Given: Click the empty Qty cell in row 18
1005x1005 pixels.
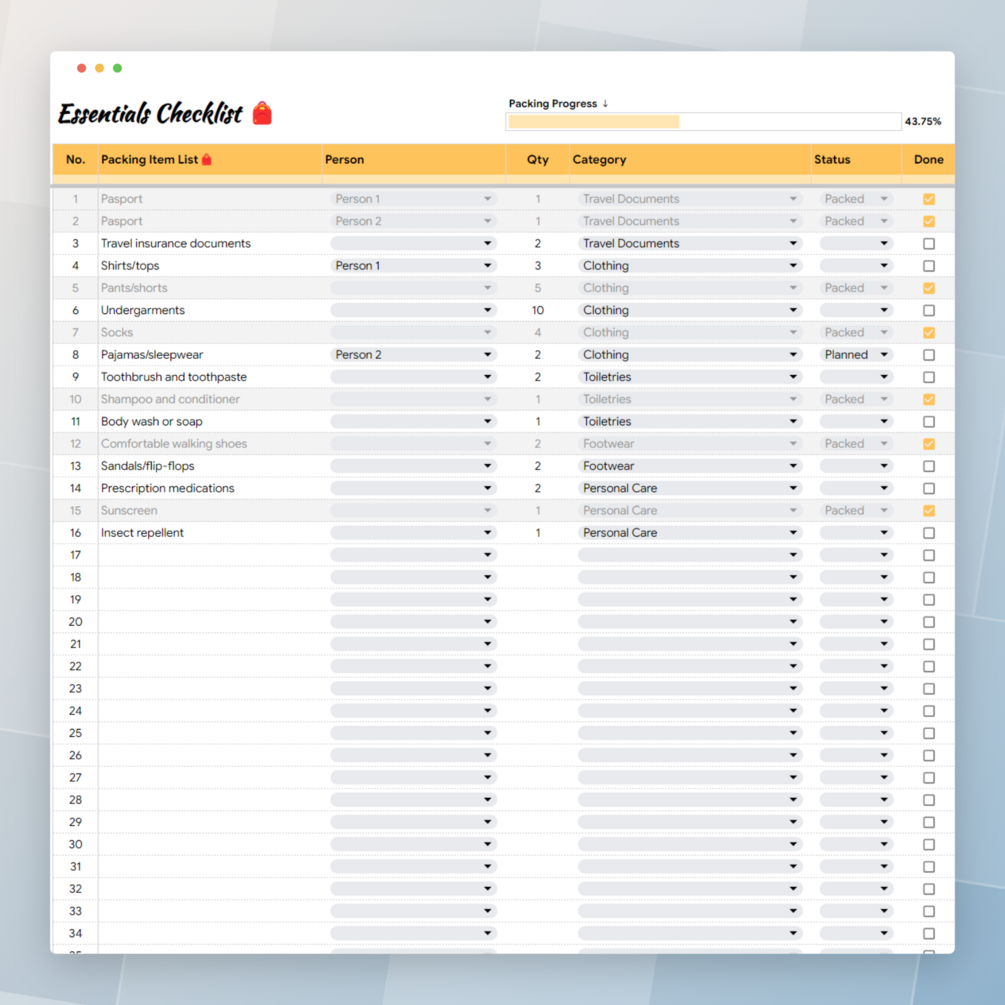Looking at the screenshot, I should (538, 577).
